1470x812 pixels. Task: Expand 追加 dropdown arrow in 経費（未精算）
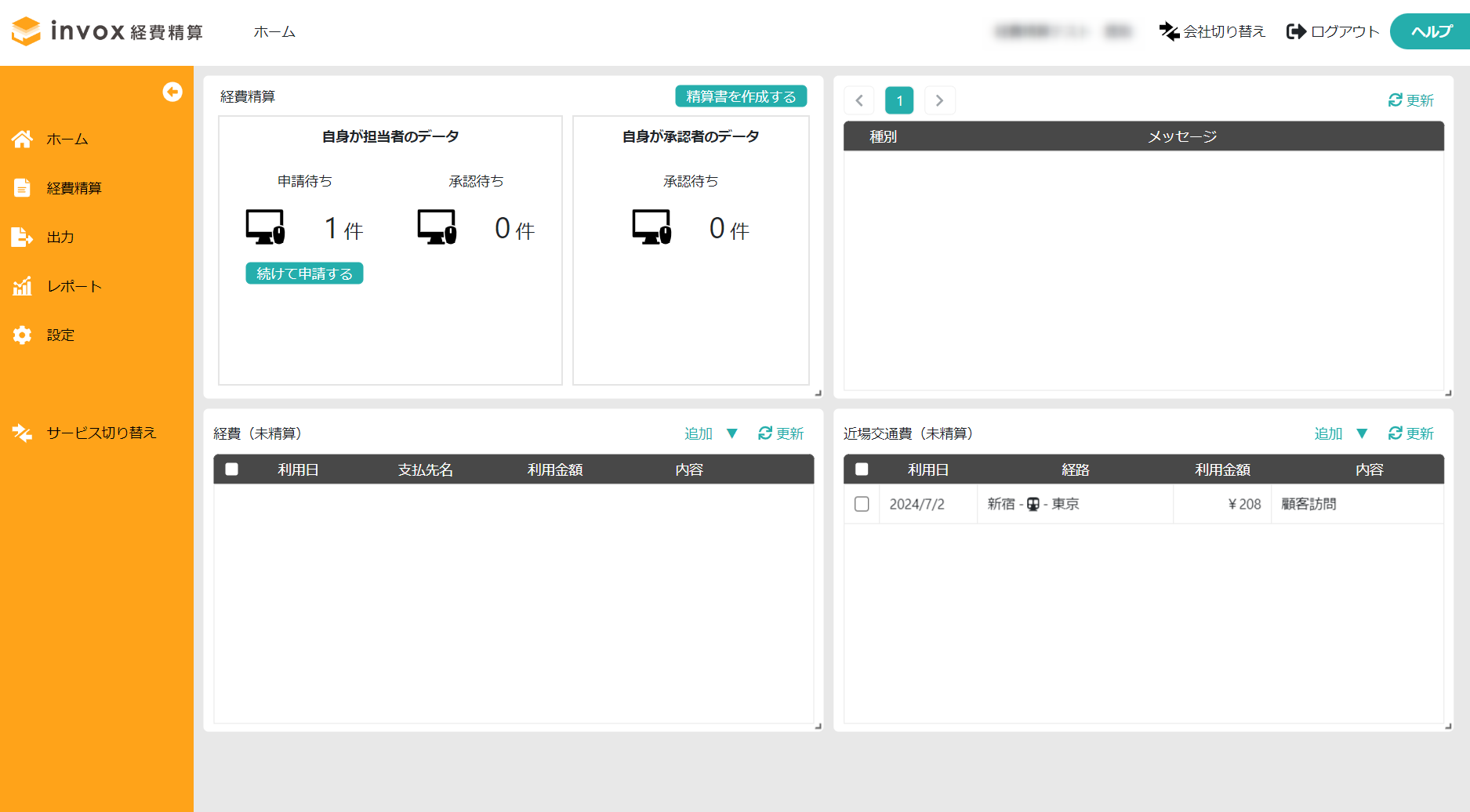[x=732, y=433]
